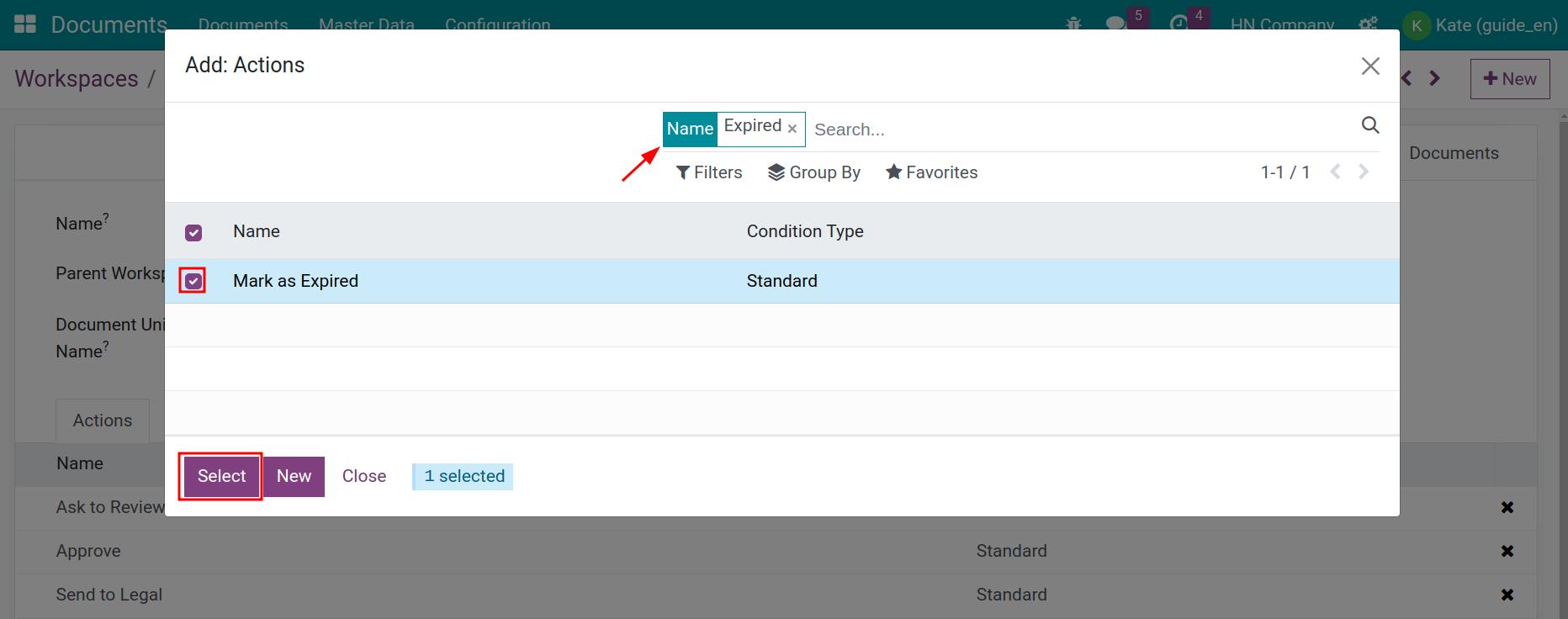Click the New workspace button
This screenshot has height=619, width=1568.
[x=1510, y=79]
